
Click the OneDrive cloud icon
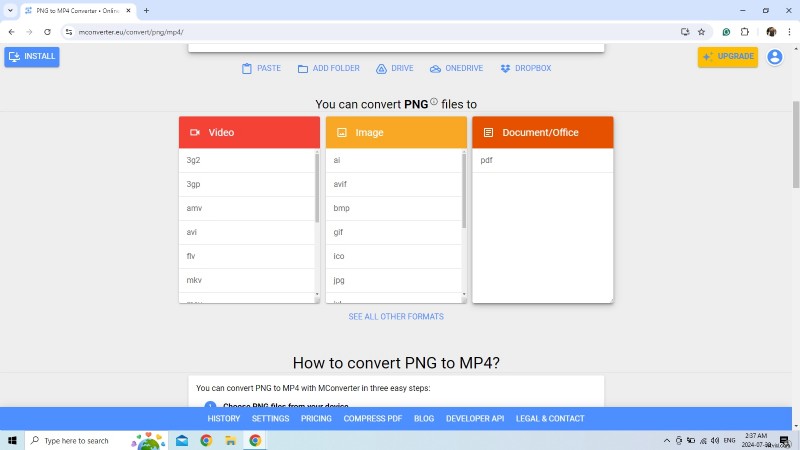click(435, 68)
